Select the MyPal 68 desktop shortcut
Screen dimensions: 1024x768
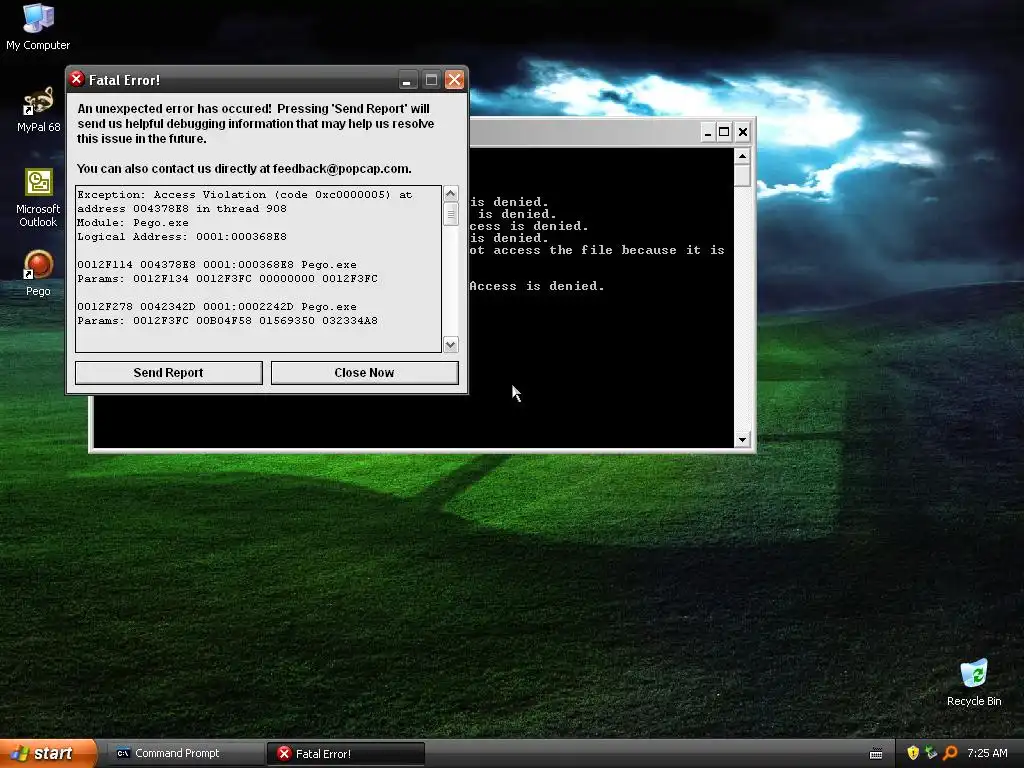(38, 110)
